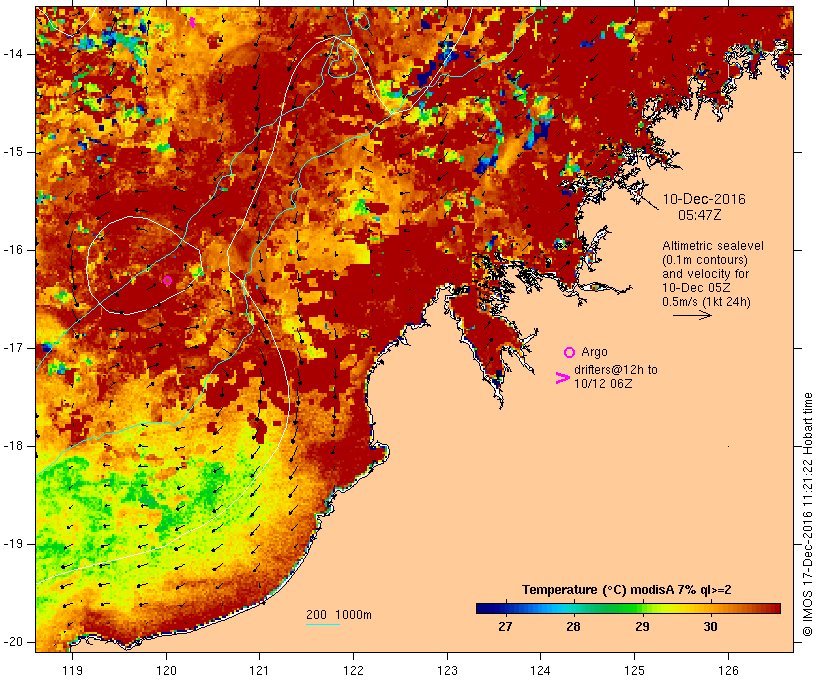Click the 124 longitude axis label

point(540,671)
